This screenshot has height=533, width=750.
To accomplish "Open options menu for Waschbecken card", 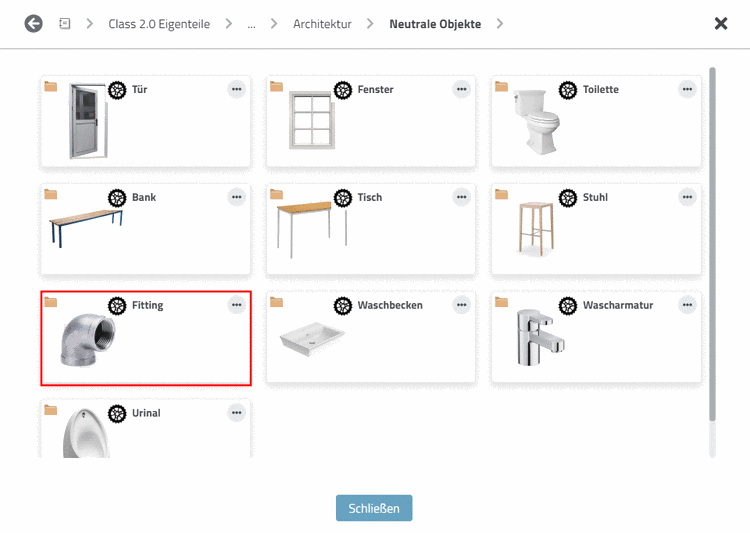I will 462,305.
